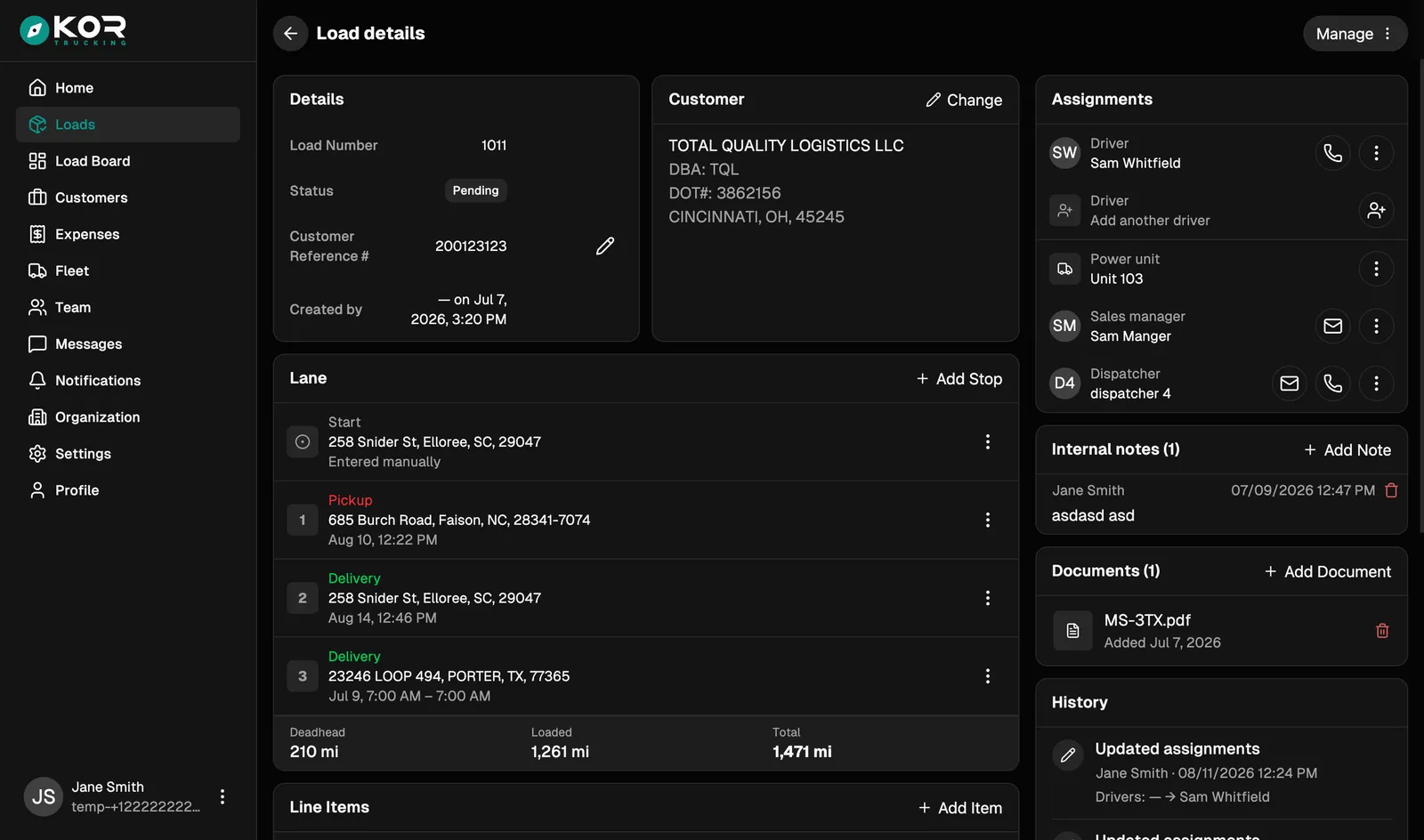Viewport: 1424px width, 840px height.
Task: Email sales manager Sam Manger
Action: [1332, 326]
